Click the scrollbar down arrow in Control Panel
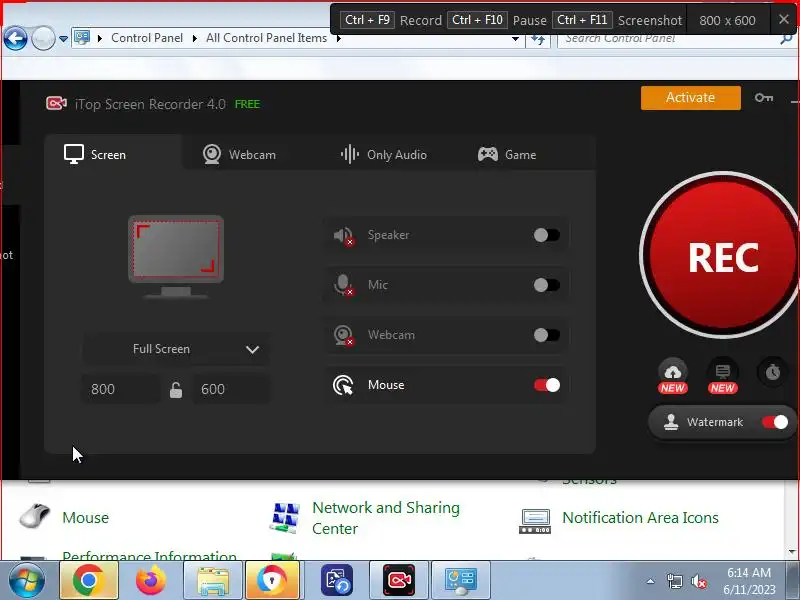This screenshot has height=600, width=800. tap(791, 552)
